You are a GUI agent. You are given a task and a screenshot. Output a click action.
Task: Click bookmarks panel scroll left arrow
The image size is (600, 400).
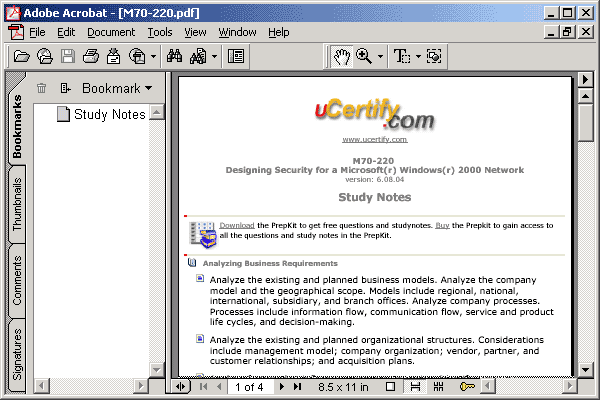(x=41, y=386)
